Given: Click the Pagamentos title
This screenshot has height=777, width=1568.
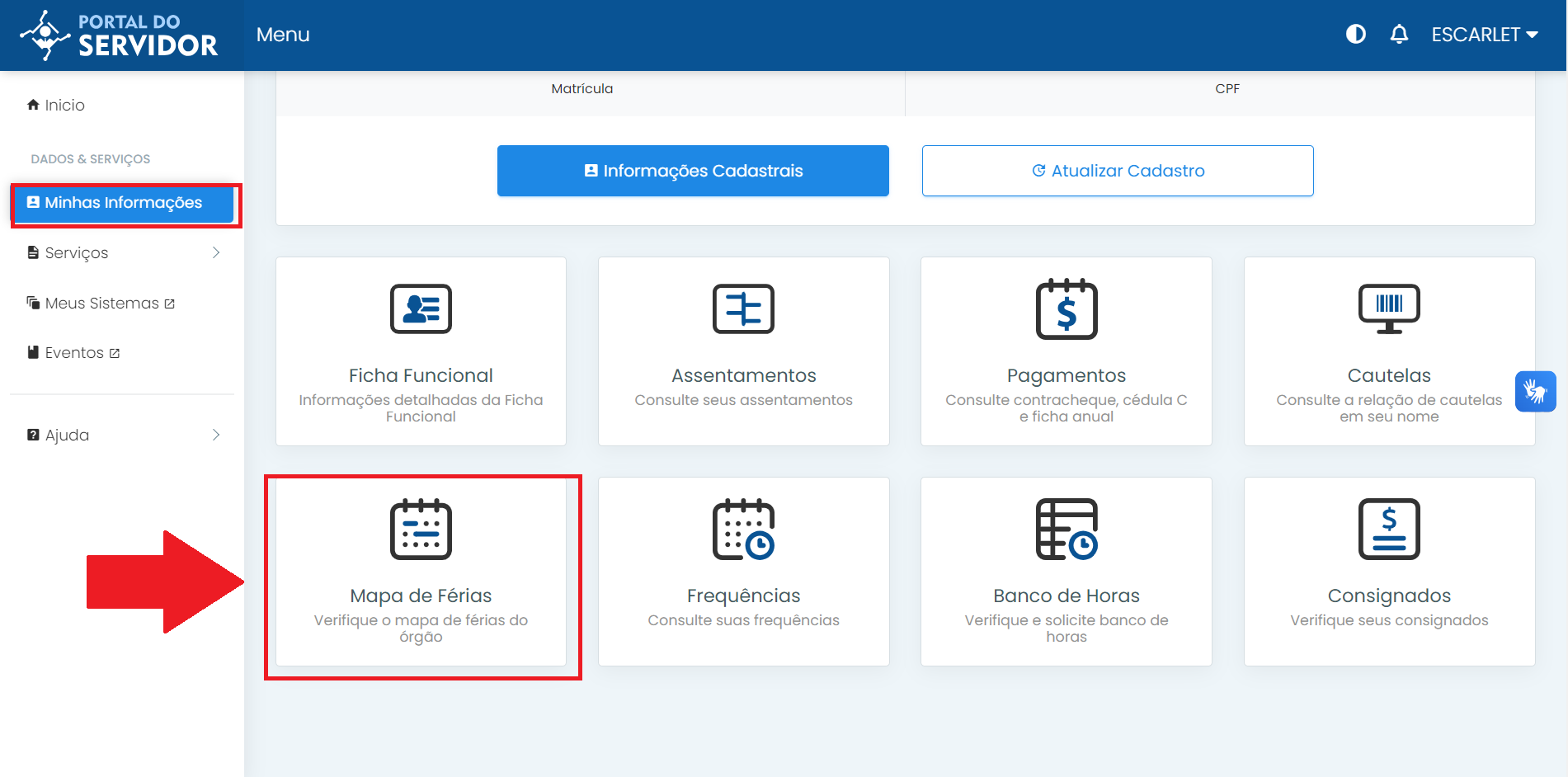Looking at the screenshot, I should [x=1067, y=375].
